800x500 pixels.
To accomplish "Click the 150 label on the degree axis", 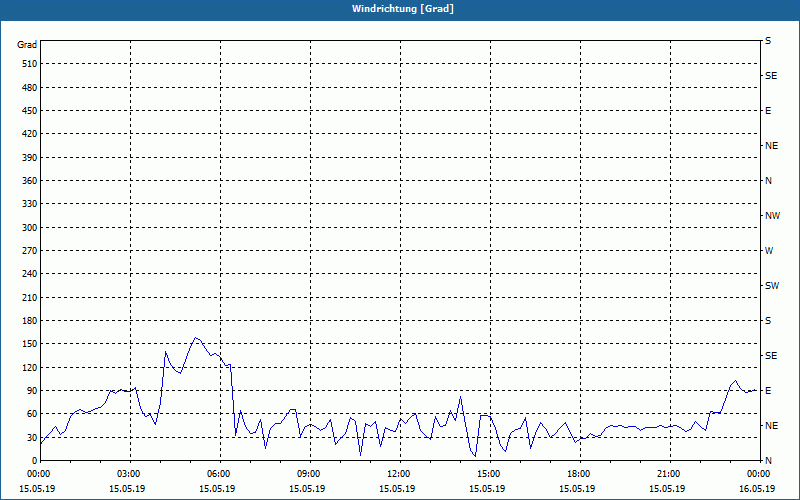I will pyautogui.click(x=30, y=344).
